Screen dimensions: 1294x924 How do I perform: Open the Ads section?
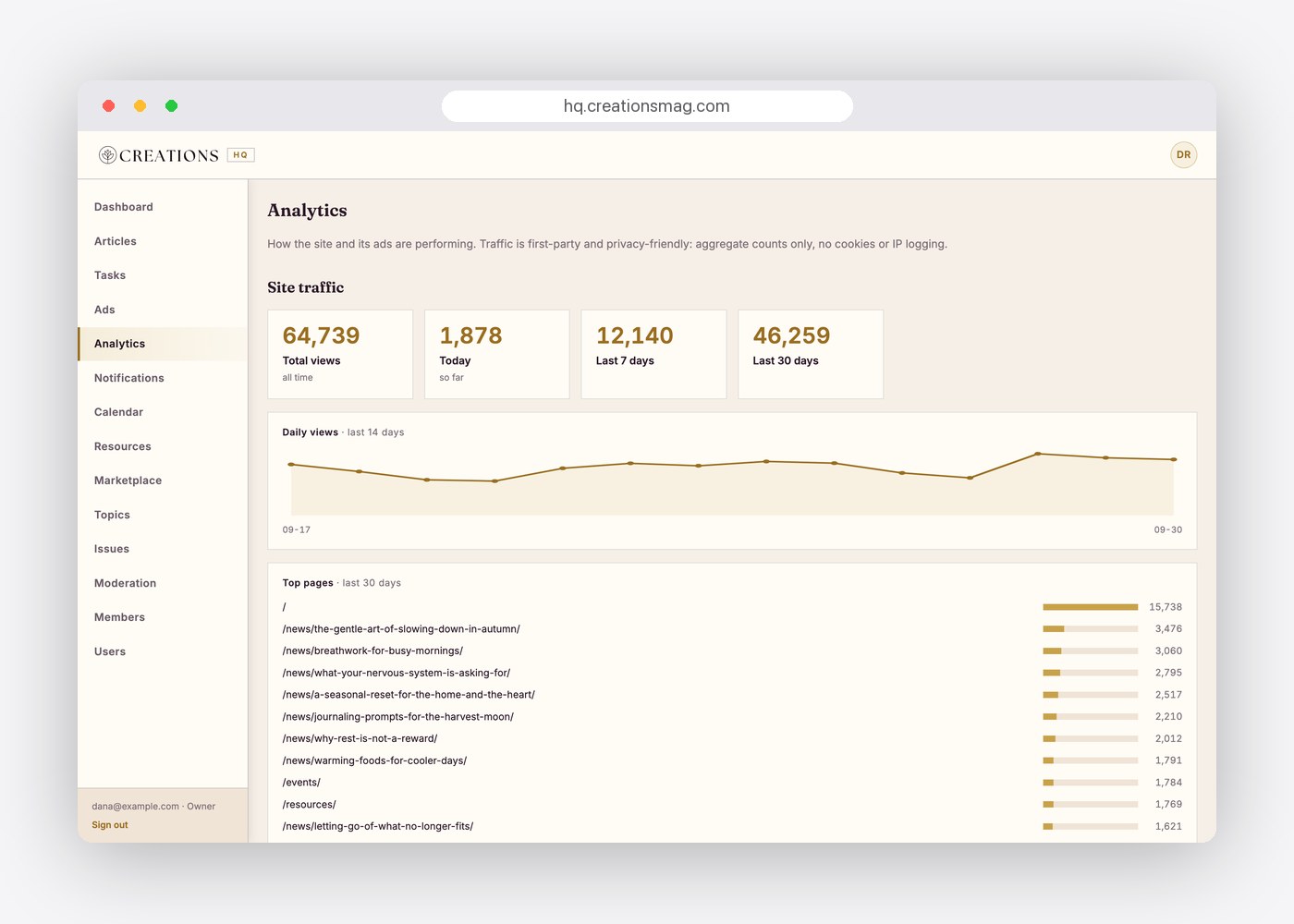pyautogui.click(x=163, y=310)
